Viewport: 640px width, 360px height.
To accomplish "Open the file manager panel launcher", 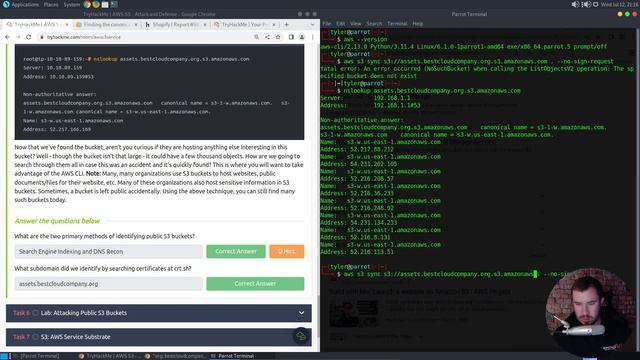I will 105,4.
